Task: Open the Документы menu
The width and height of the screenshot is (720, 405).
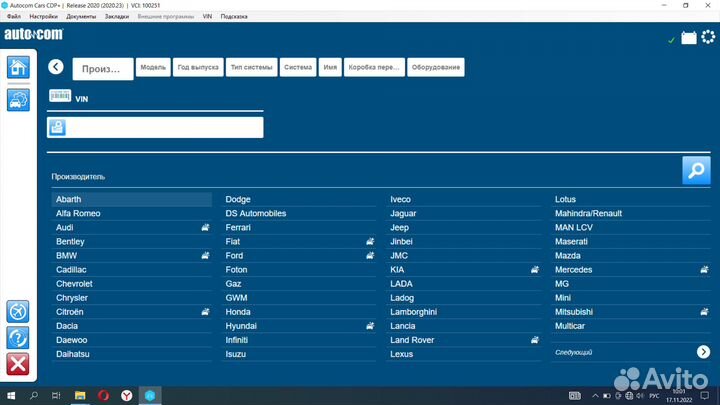Action: (x=81, y=17)
